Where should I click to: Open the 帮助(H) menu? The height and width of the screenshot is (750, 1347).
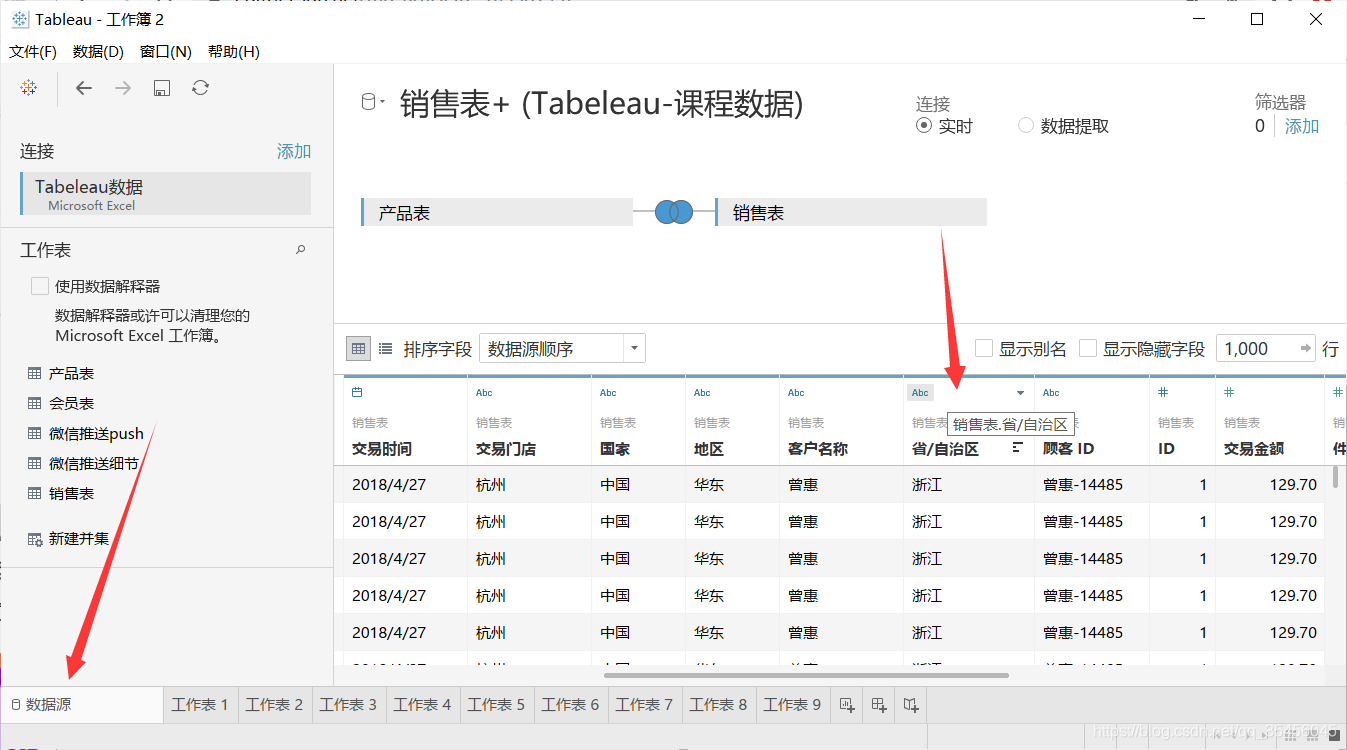[x=234, y=51]
